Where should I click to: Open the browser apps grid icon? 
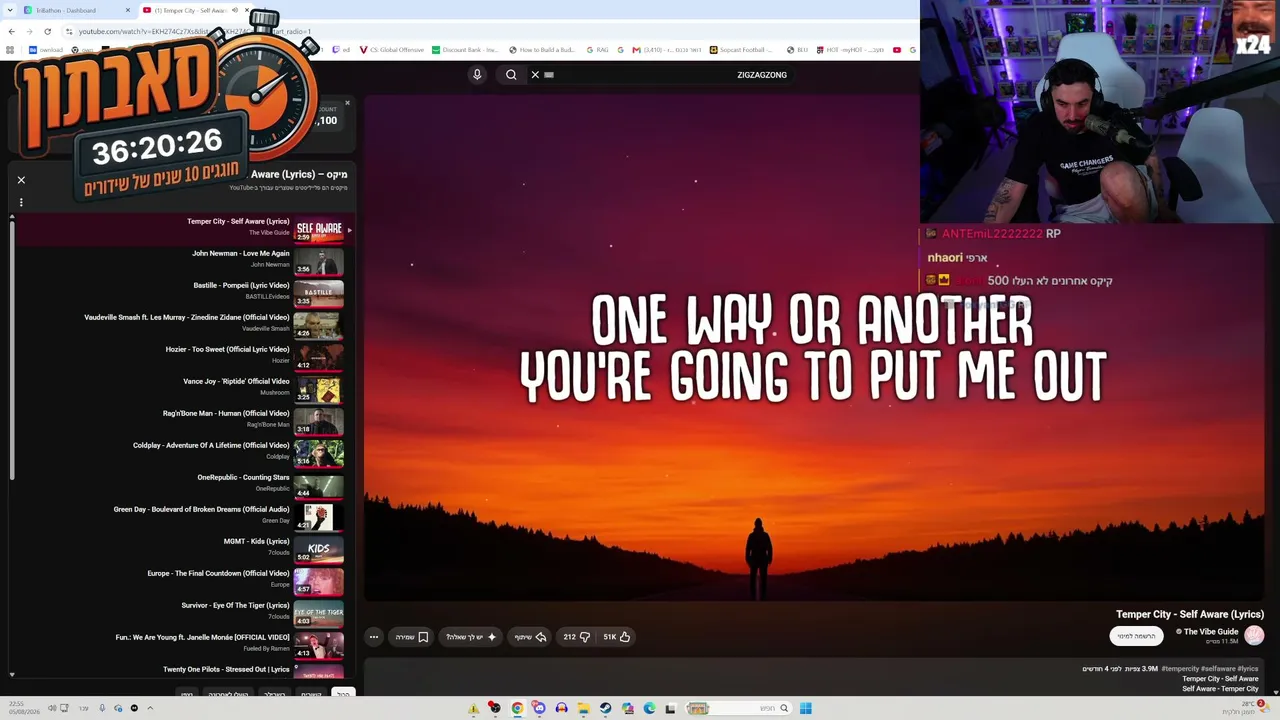tap(10, 50)
